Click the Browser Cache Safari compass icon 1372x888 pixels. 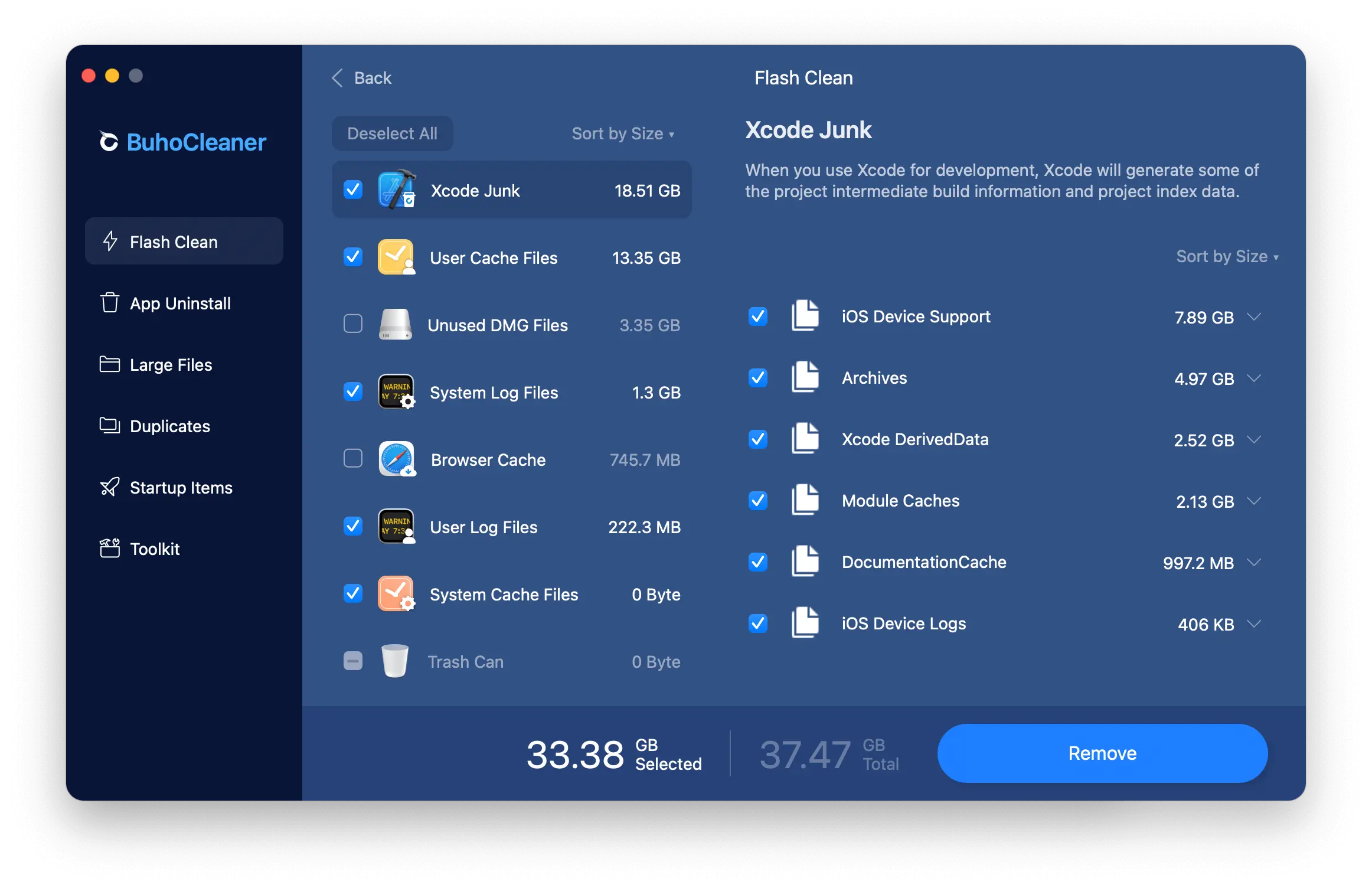pos(396,459)
